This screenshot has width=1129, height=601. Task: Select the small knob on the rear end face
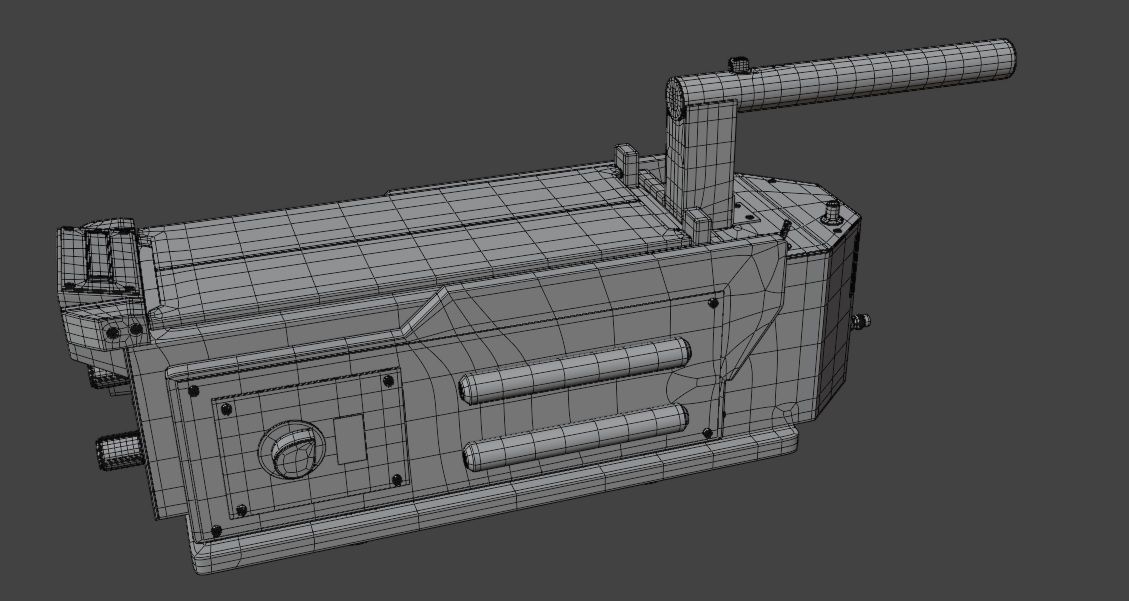point(860,321)
